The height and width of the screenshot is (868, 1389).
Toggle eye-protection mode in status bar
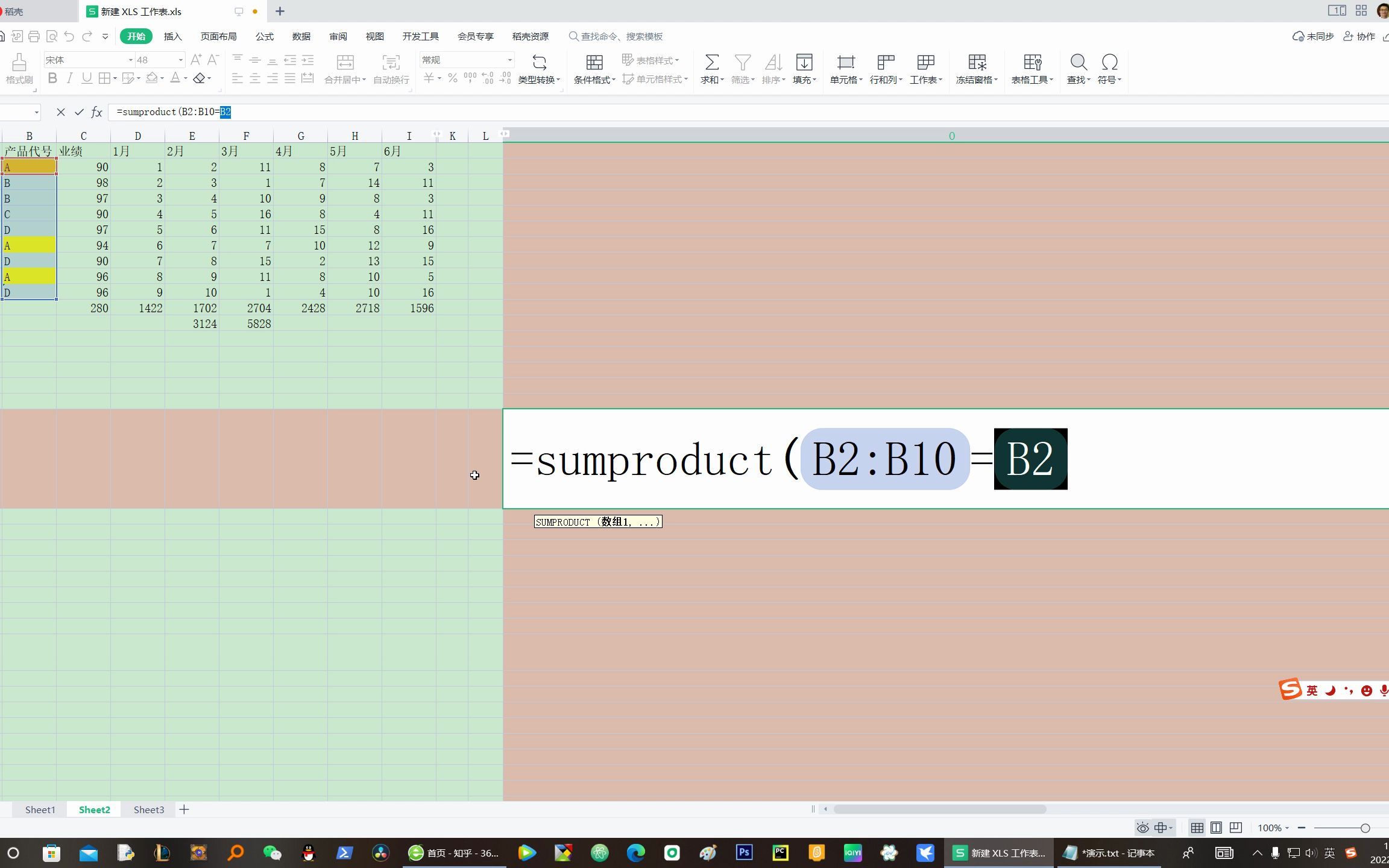[1142, 828]
